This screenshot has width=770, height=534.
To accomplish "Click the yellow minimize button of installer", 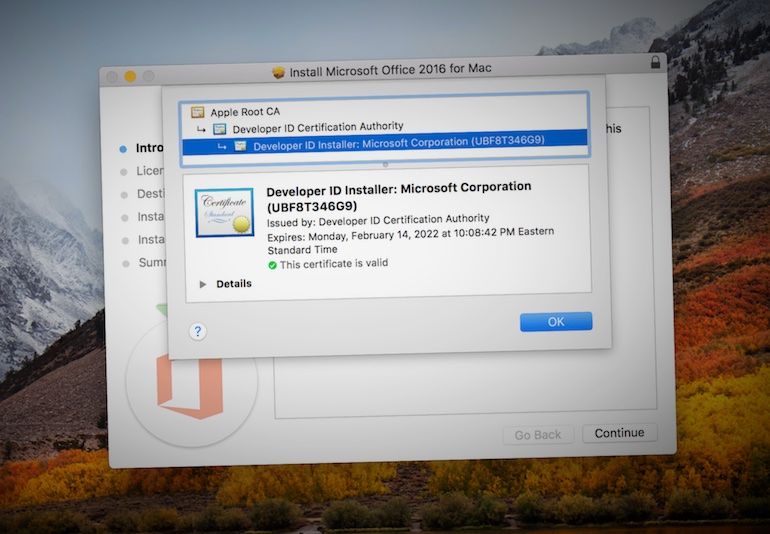I will point(130,76).
